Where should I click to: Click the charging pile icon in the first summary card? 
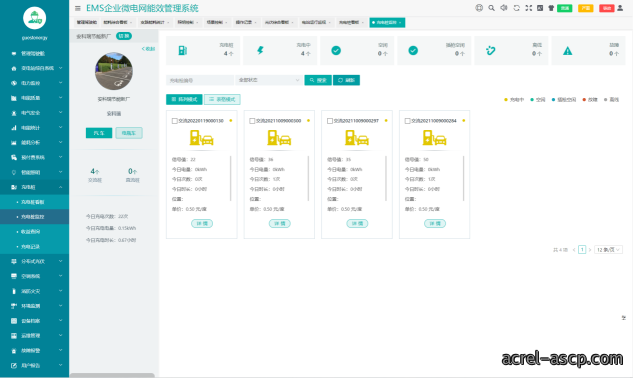(x=182, y=50)
